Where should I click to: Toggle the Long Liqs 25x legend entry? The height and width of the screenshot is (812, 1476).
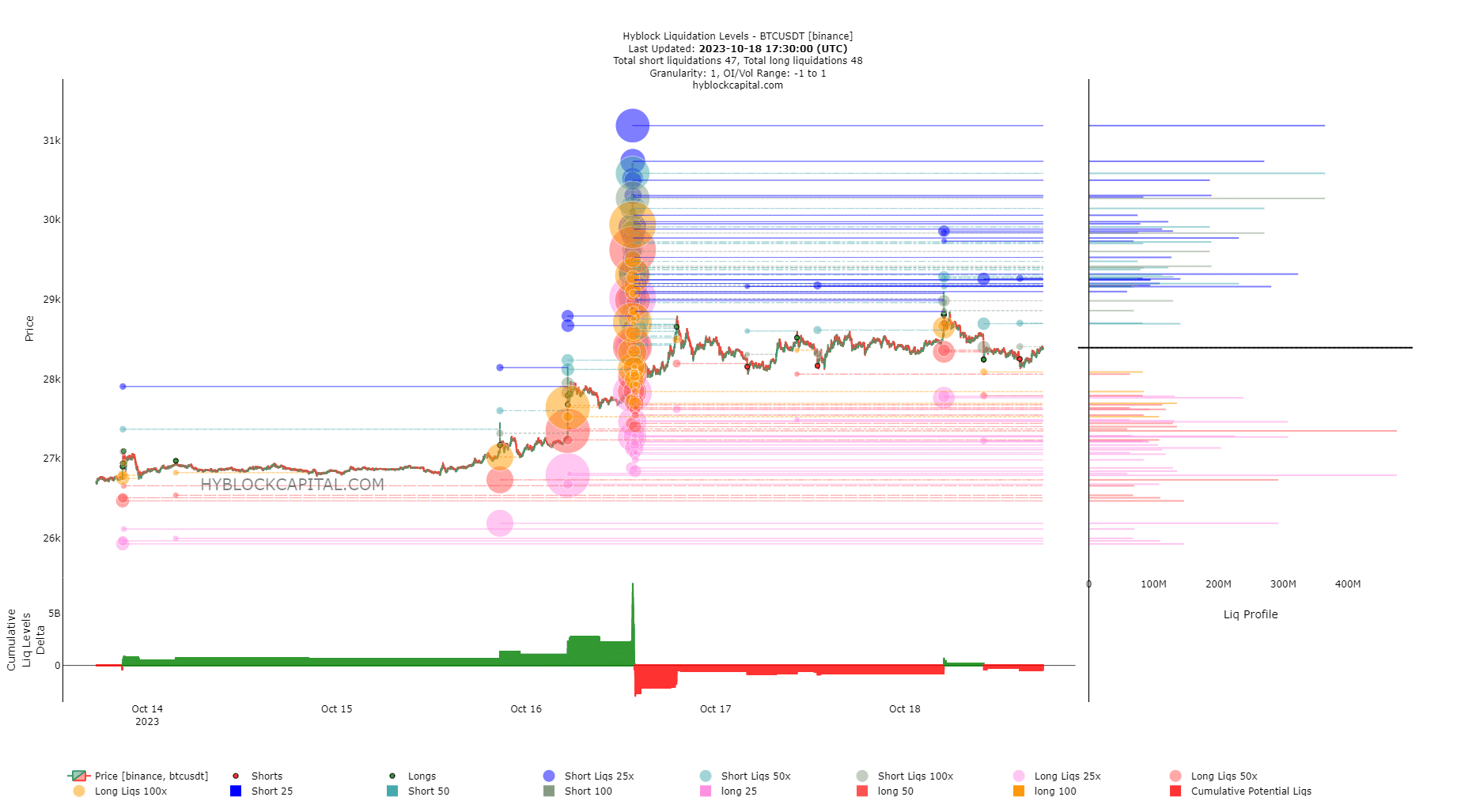1057,776
